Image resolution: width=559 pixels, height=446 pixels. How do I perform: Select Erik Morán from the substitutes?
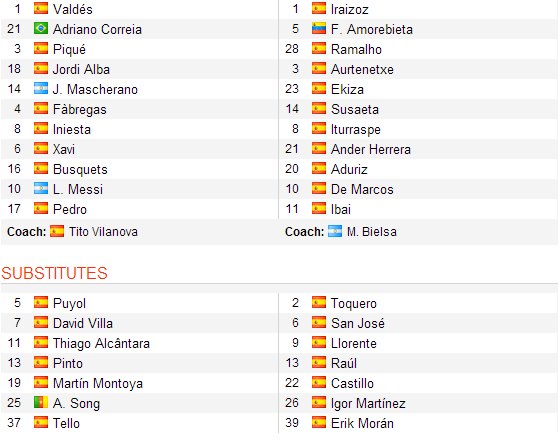pos(362,423)
